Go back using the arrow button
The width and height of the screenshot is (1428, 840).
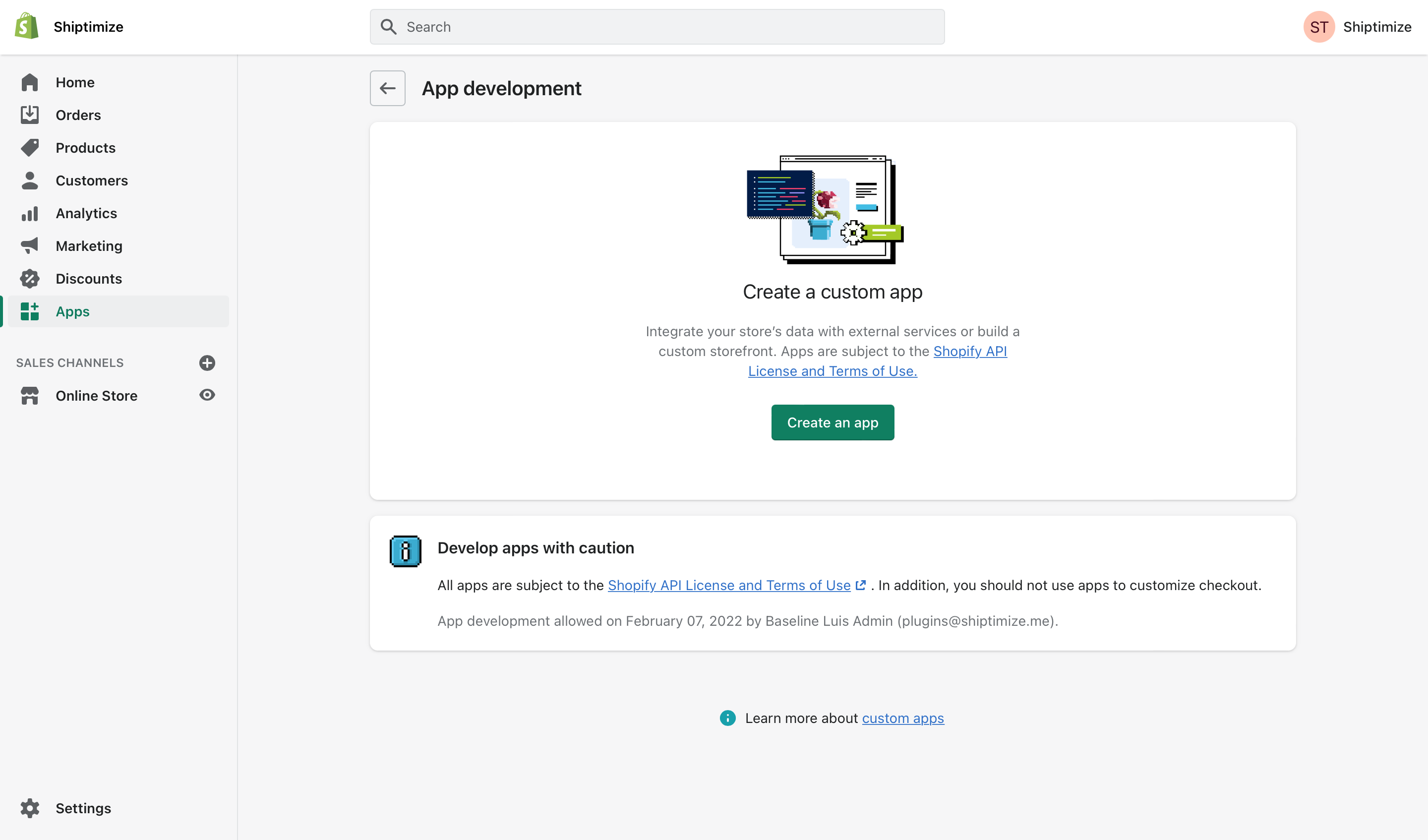coord(388,88)
